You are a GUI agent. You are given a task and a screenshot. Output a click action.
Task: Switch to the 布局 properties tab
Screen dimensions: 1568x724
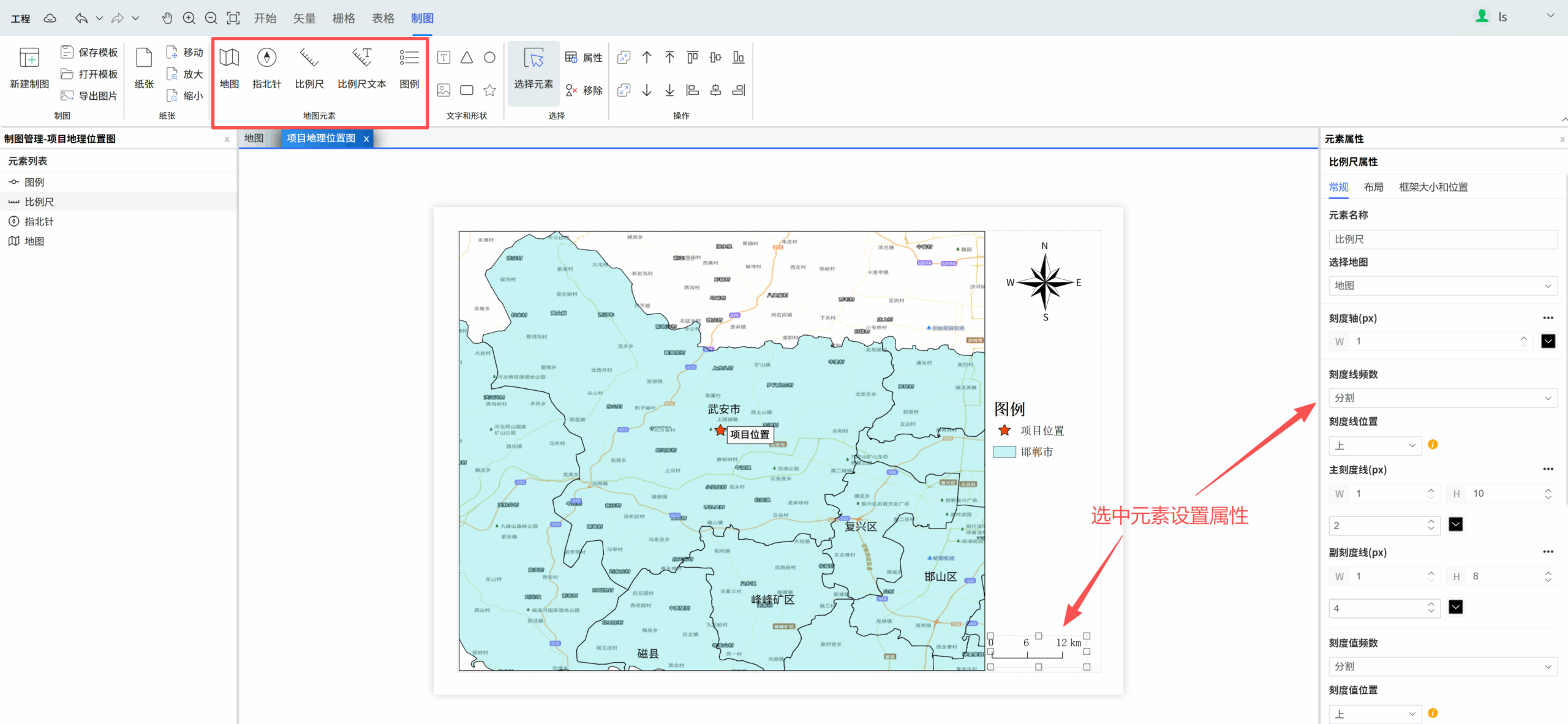[1373, 187]
